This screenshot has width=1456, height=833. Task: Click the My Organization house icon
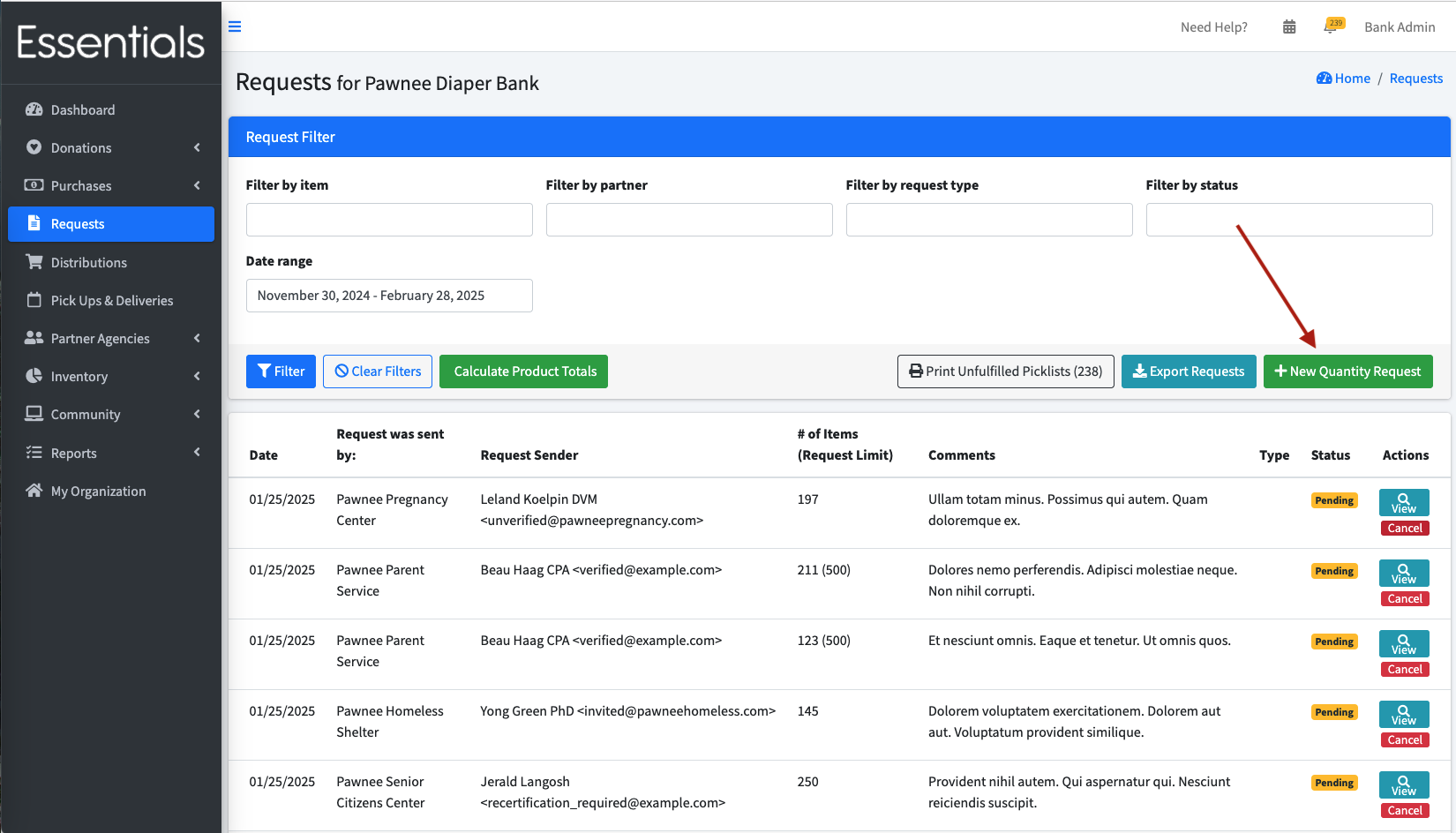click(34, 491)
